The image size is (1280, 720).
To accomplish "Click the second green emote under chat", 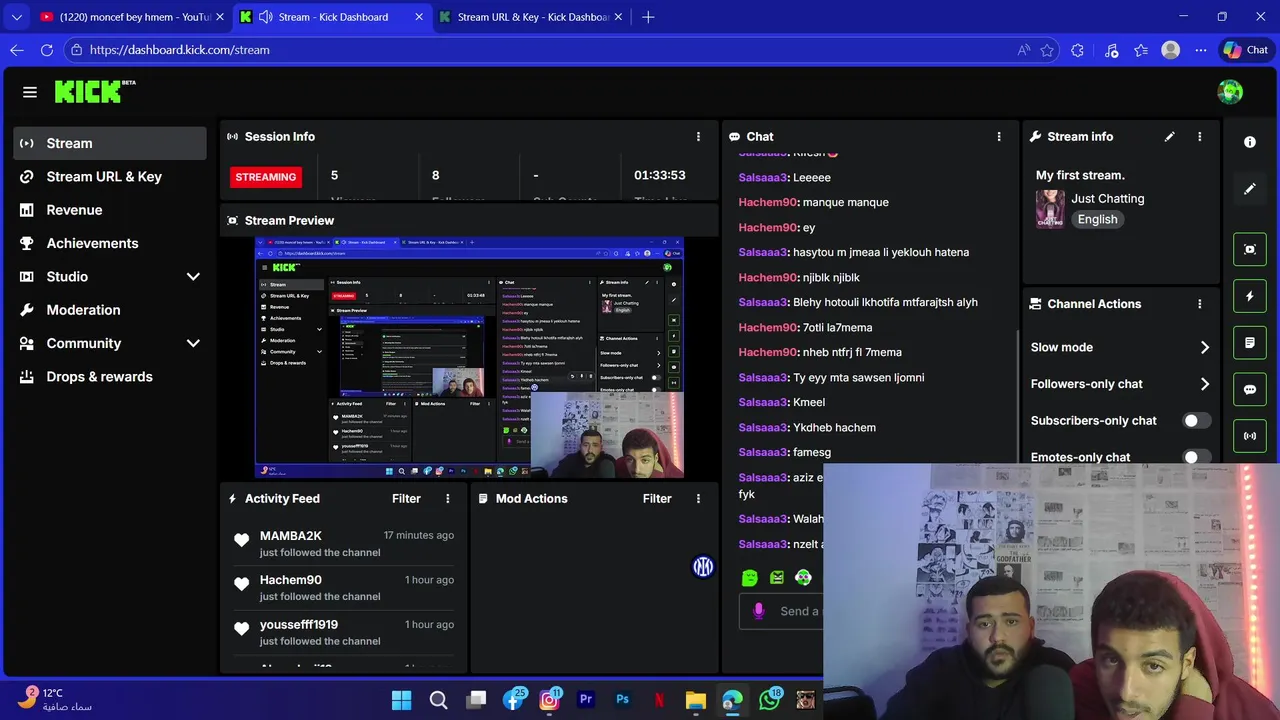I will click(x=777, y=578).
